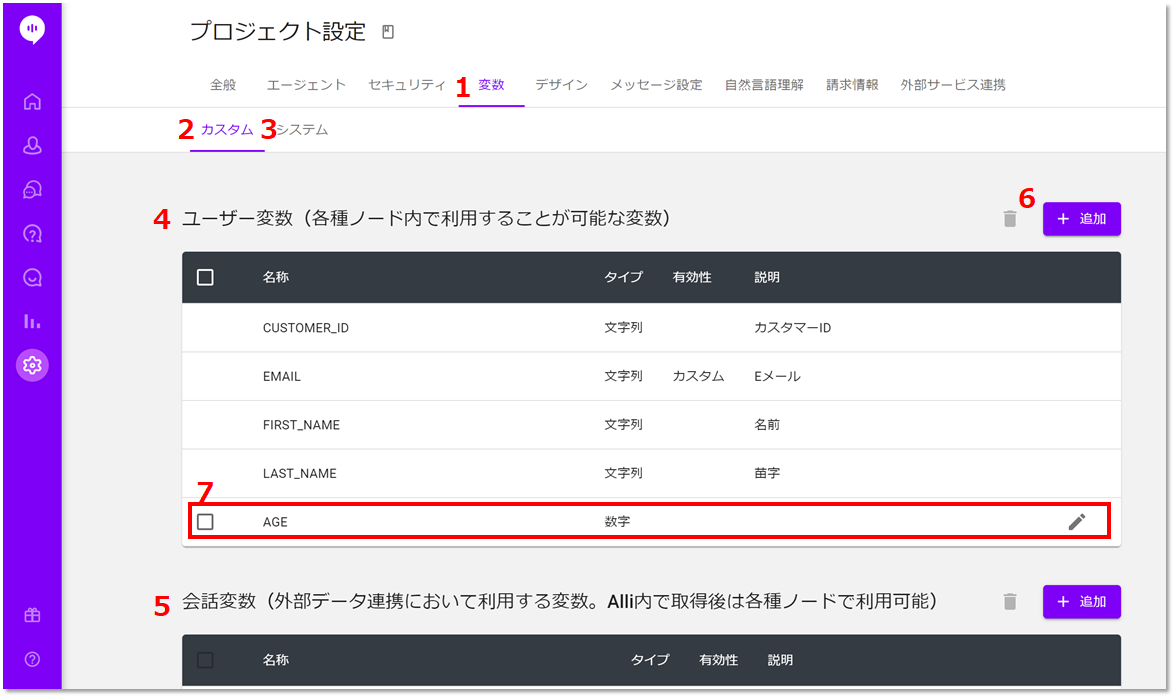Click the 数字 type cell of AGE
The image size is (1175, 698).
617,522
